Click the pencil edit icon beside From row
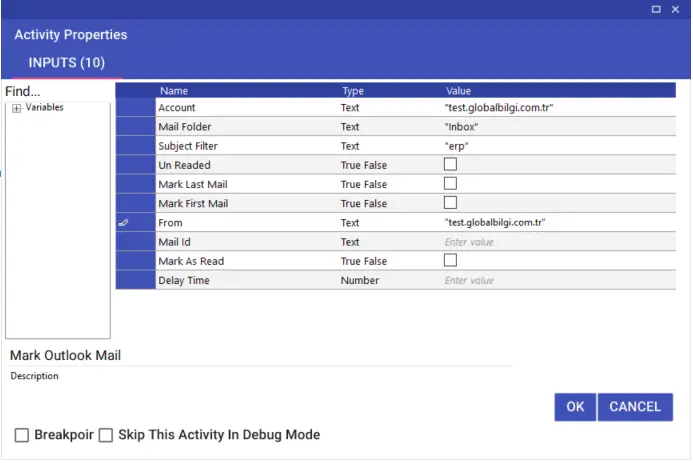Viewport: 693px width, 463px height. pyautogui.click(x=123, y=223)
